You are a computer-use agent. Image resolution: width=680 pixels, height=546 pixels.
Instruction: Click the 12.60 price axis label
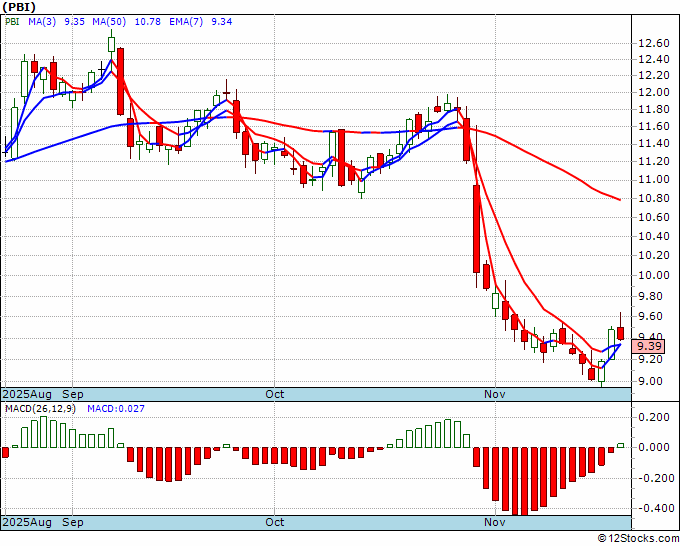654,43
